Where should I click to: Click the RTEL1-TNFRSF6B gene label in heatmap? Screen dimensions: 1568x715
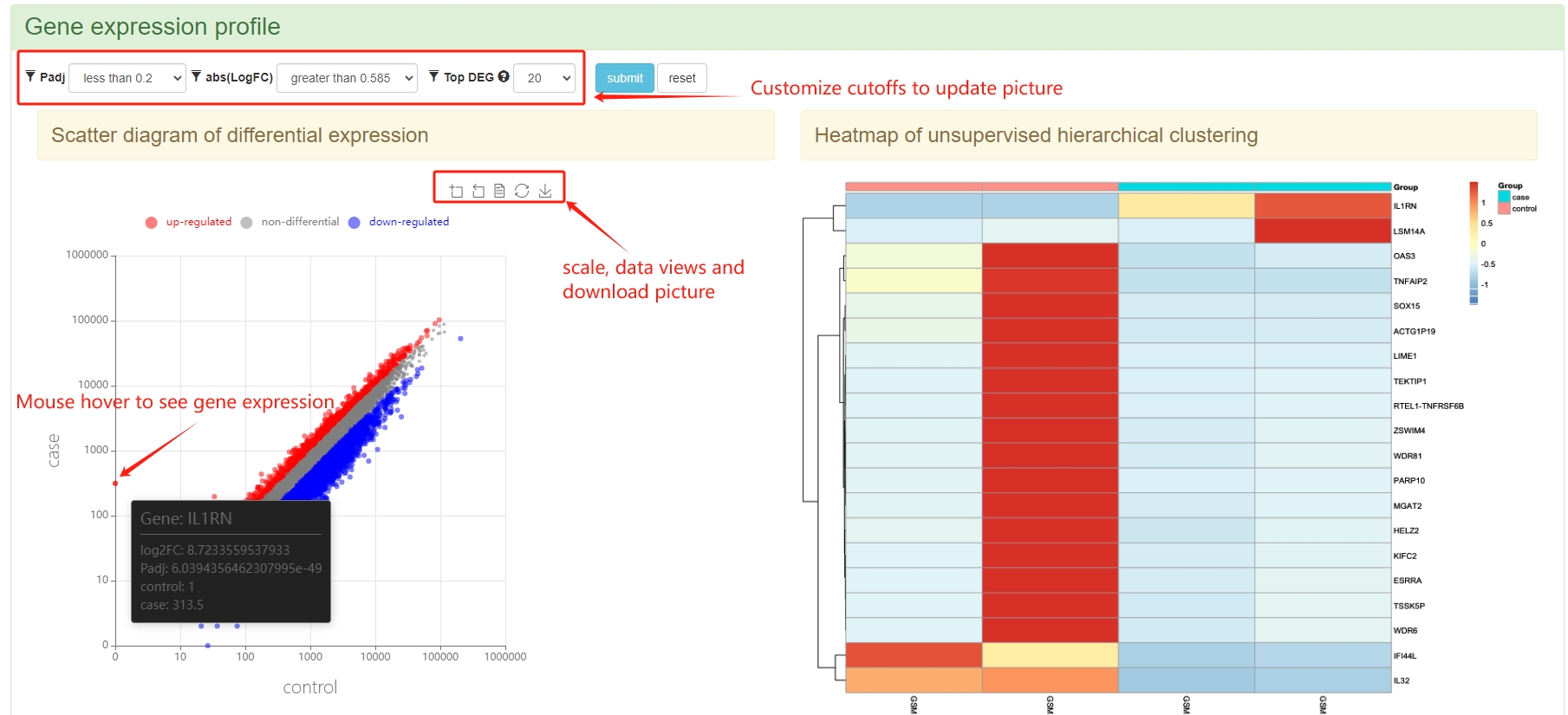[x=1428, y=406]
